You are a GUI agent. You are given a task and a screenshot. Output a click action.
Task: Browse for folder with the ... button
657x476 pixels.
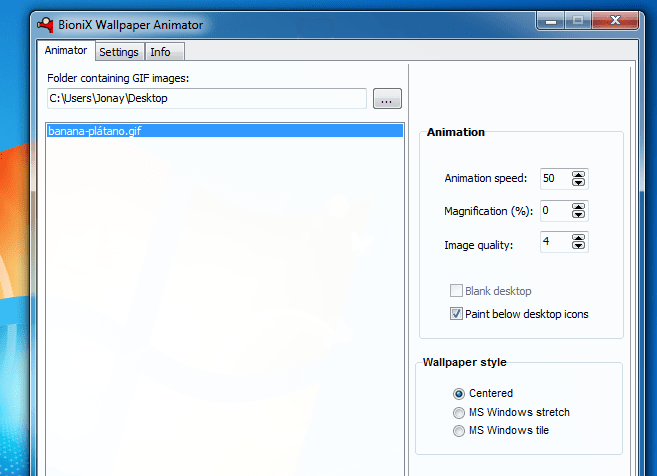point(387,99)
